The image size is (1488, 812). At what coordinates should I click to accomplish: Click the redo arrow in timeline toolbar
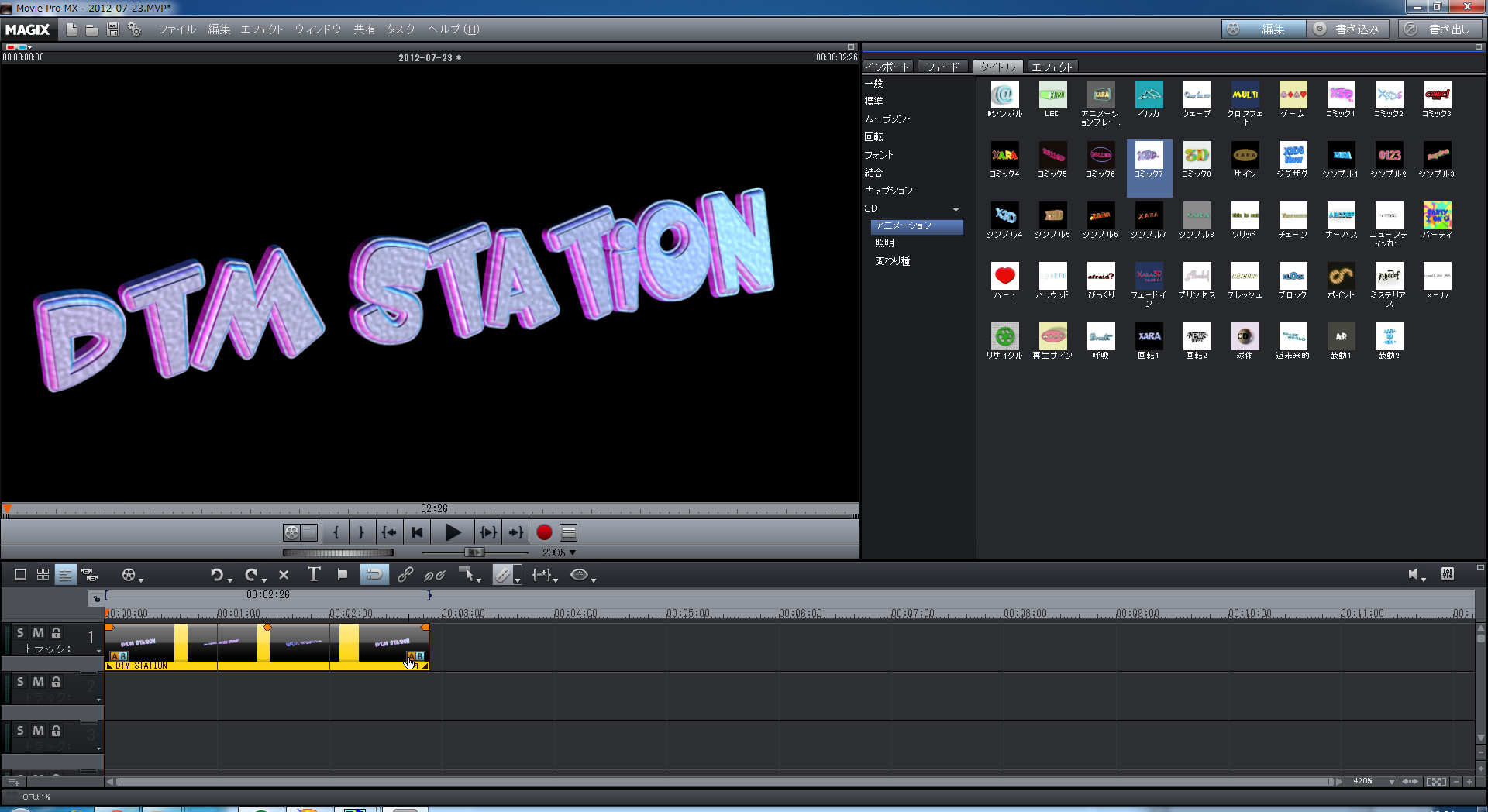click(251, 575)
